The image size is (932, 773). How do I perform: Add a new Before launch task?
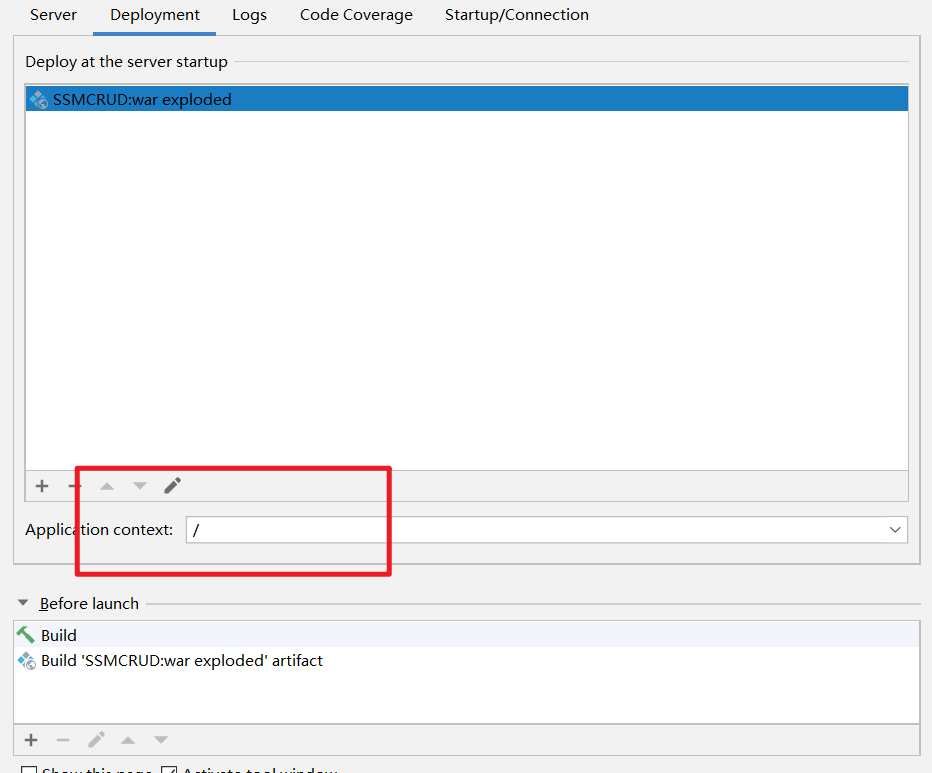point(31,740)
